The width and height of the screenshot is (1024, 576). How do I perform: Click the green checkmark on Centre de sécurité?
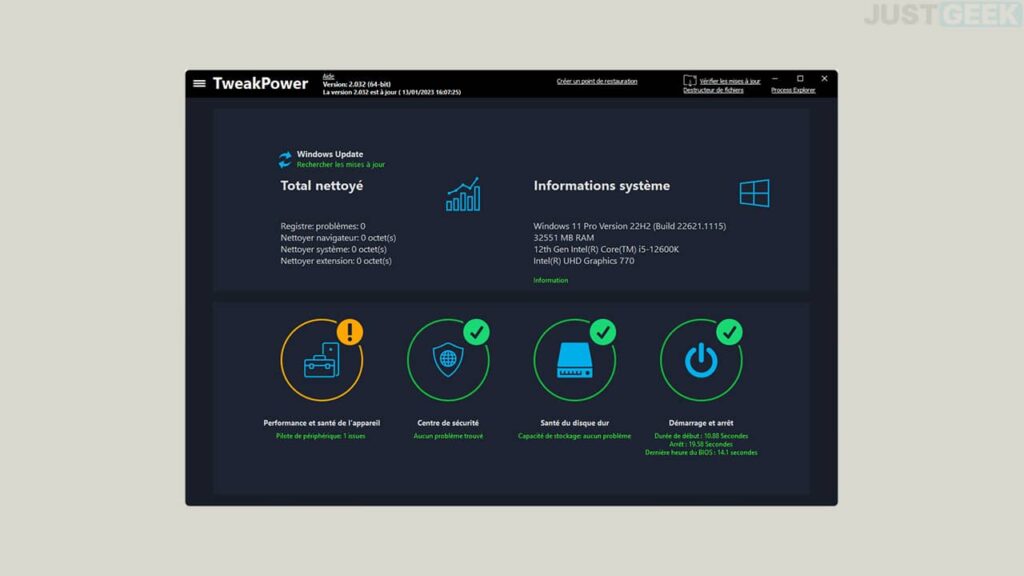pyautogui.click(x=477, y=332)
